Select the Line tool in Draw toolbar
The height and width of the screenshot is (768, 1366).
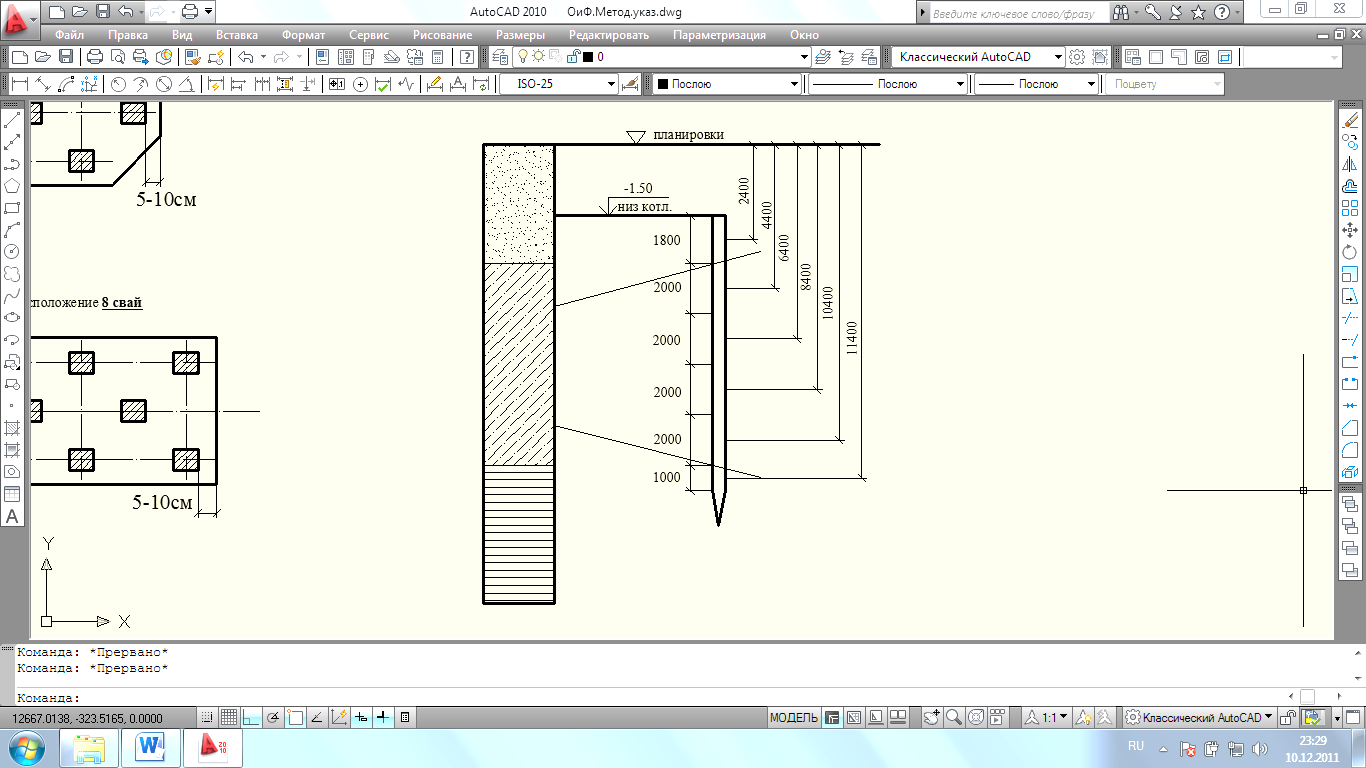13,121
